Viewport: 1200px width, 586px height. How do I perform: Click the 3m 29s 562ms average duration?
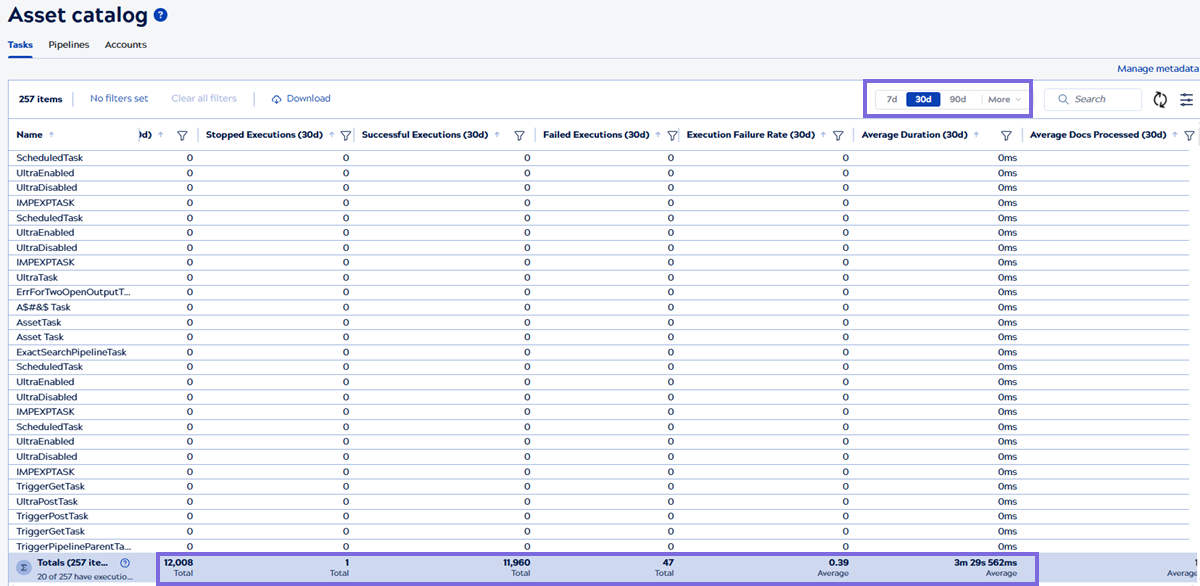(x=985, y=563)
